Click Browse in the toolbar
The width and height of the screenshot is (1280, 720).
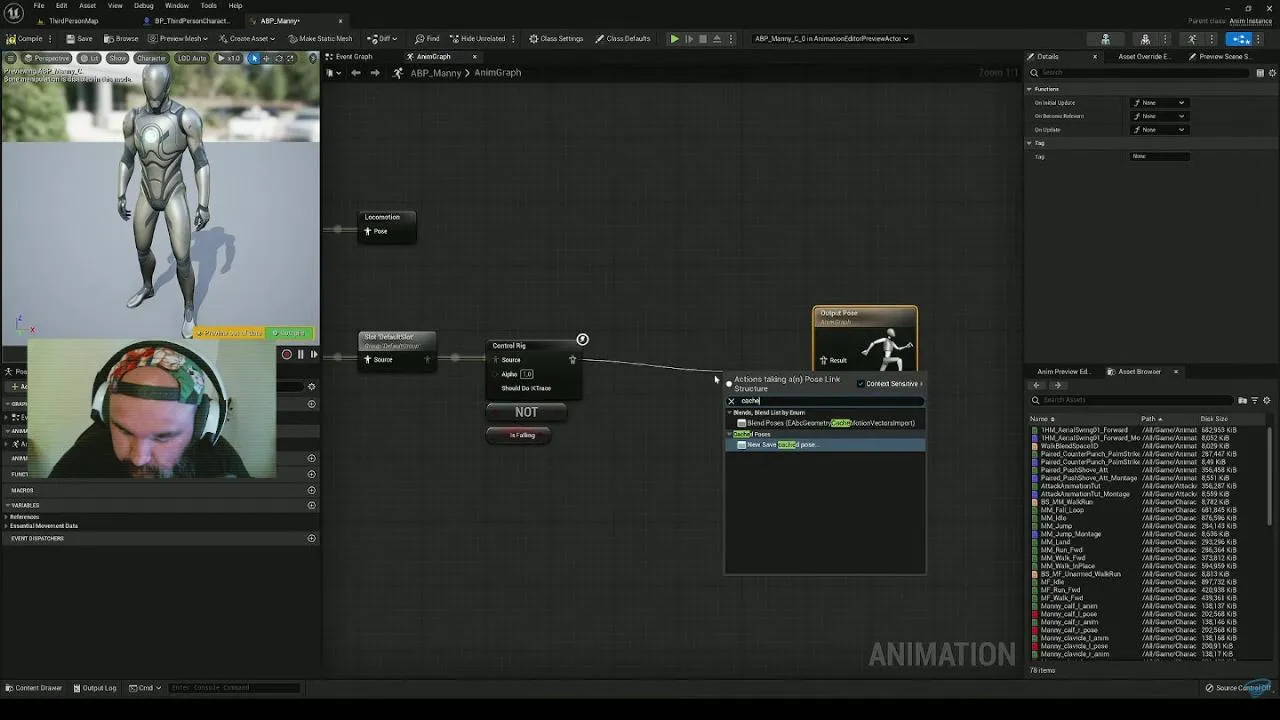pyautogui.click(x=121, y=39)
